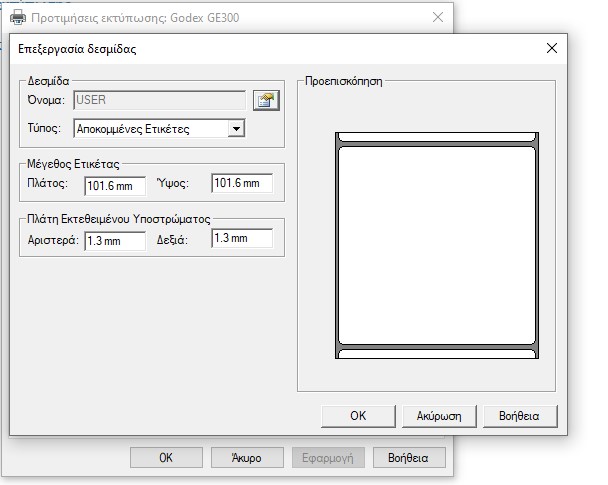This screenshot has width=608, height=485.
Task: Open Βοήθεια in the stock edit dialog
Action: click(x=520, y=415)
